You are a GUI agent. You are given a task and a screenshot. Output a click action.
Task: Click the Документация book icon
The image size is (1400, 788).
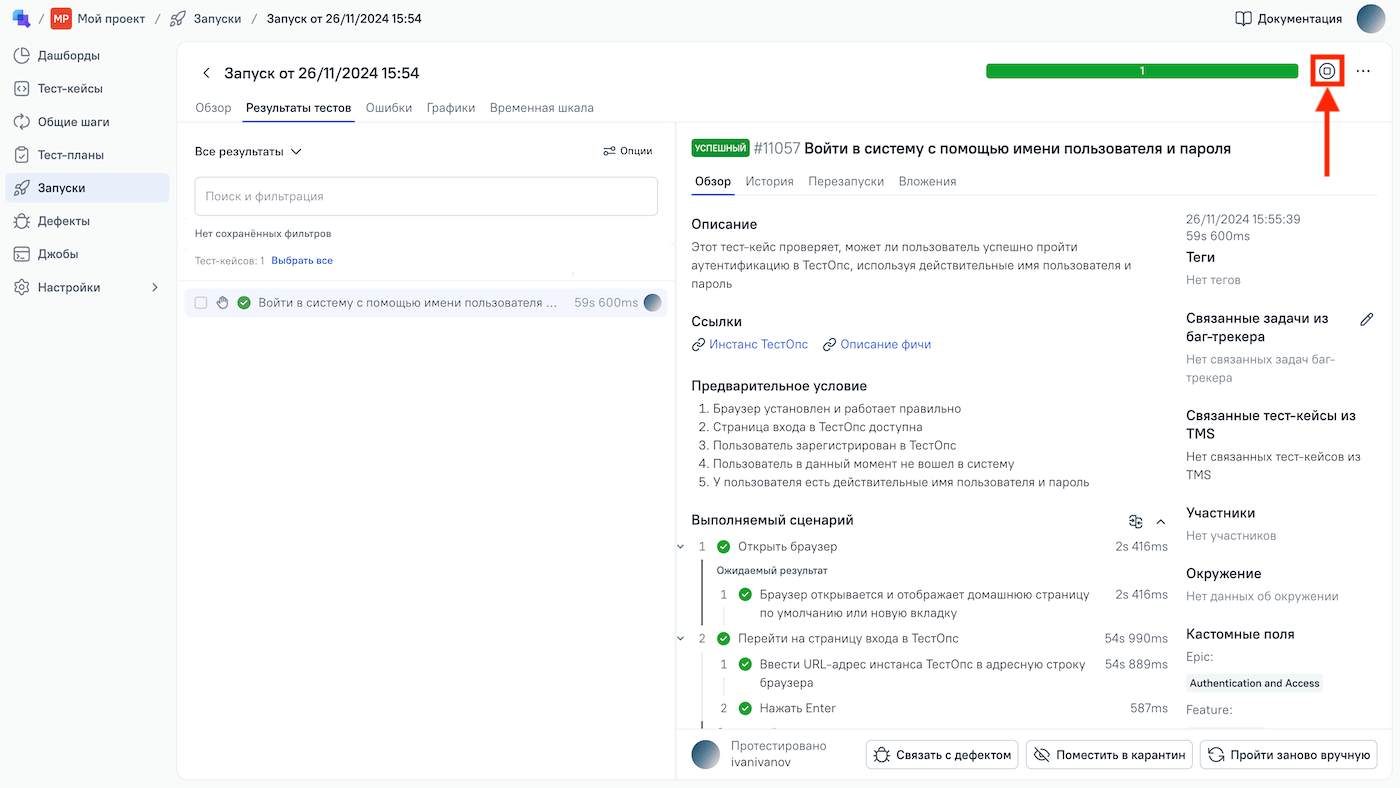pyautogui.click(x=1243, y=18)
